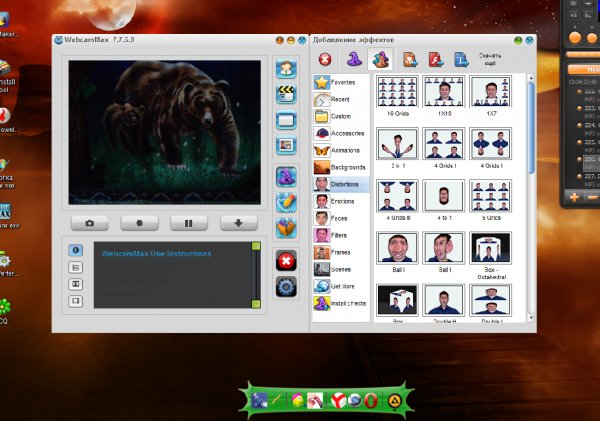
Task: Show the info tab in bottom panel
Action: 75,250
